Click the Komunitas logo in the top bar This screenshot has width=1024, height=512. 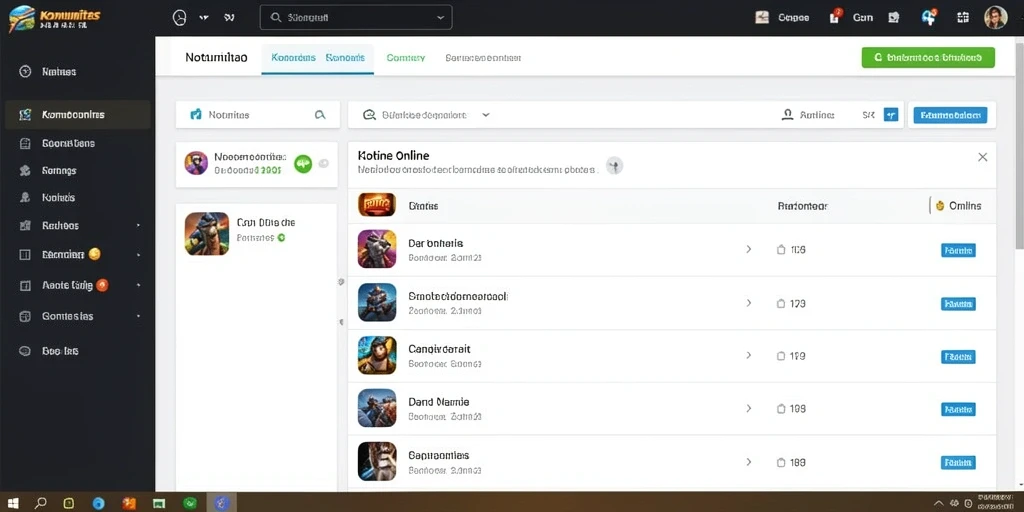point(55,18)
